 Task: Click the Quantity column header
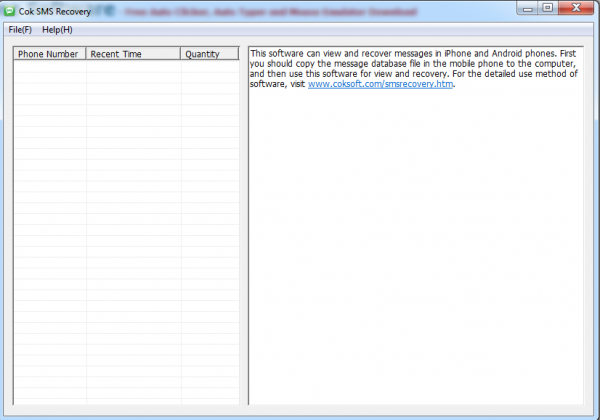(x=210, y=54)
